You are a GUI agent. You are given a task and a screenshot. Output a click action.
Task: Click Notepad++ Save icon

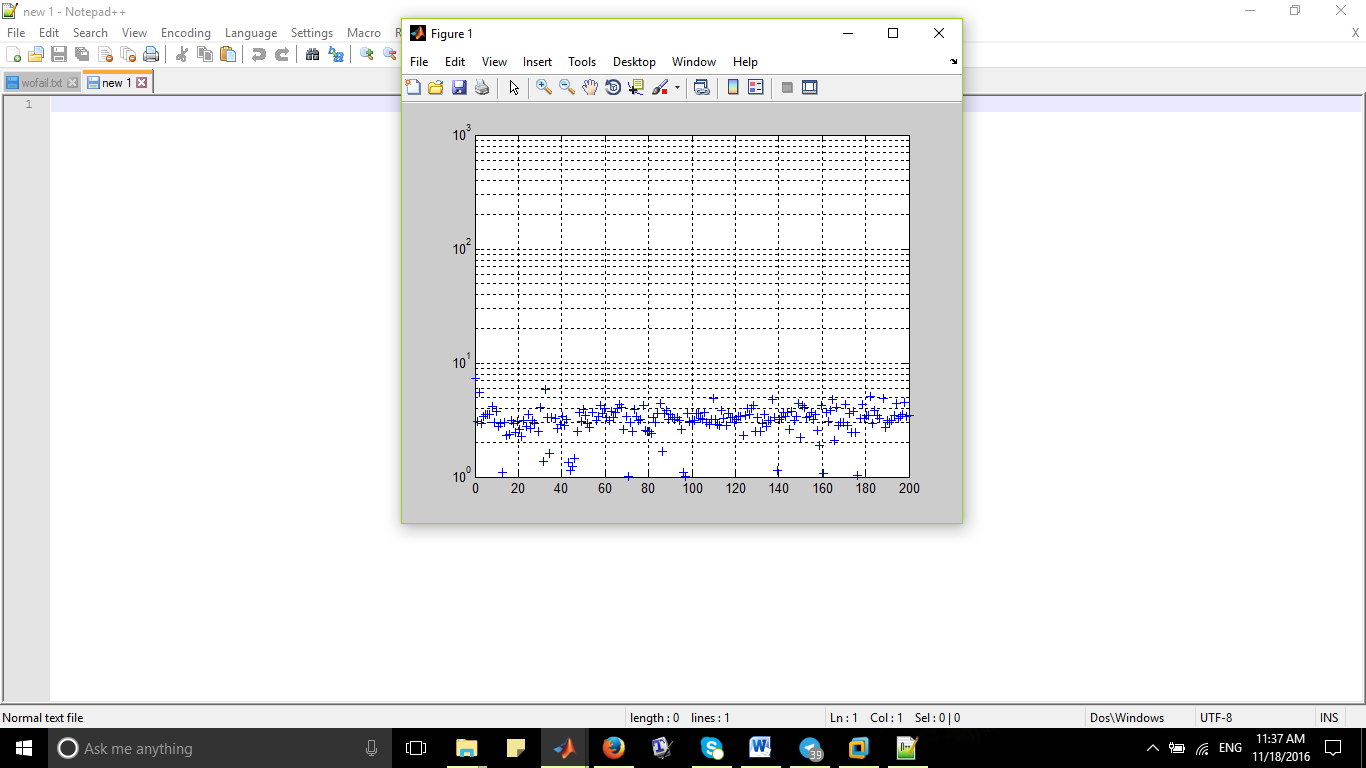59,55
